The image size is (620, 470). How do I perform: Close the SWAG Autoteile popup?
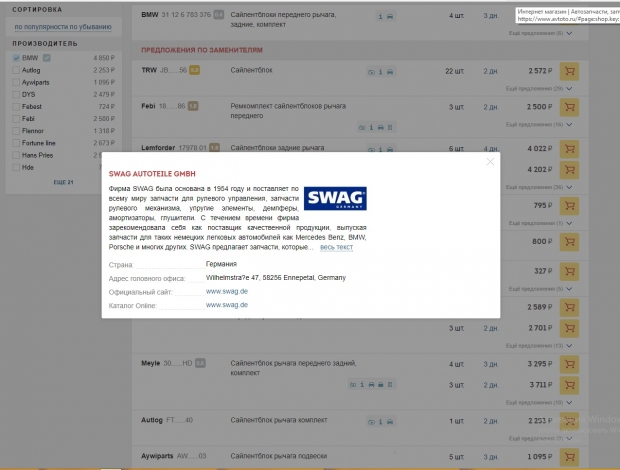[x=490, y=161]
